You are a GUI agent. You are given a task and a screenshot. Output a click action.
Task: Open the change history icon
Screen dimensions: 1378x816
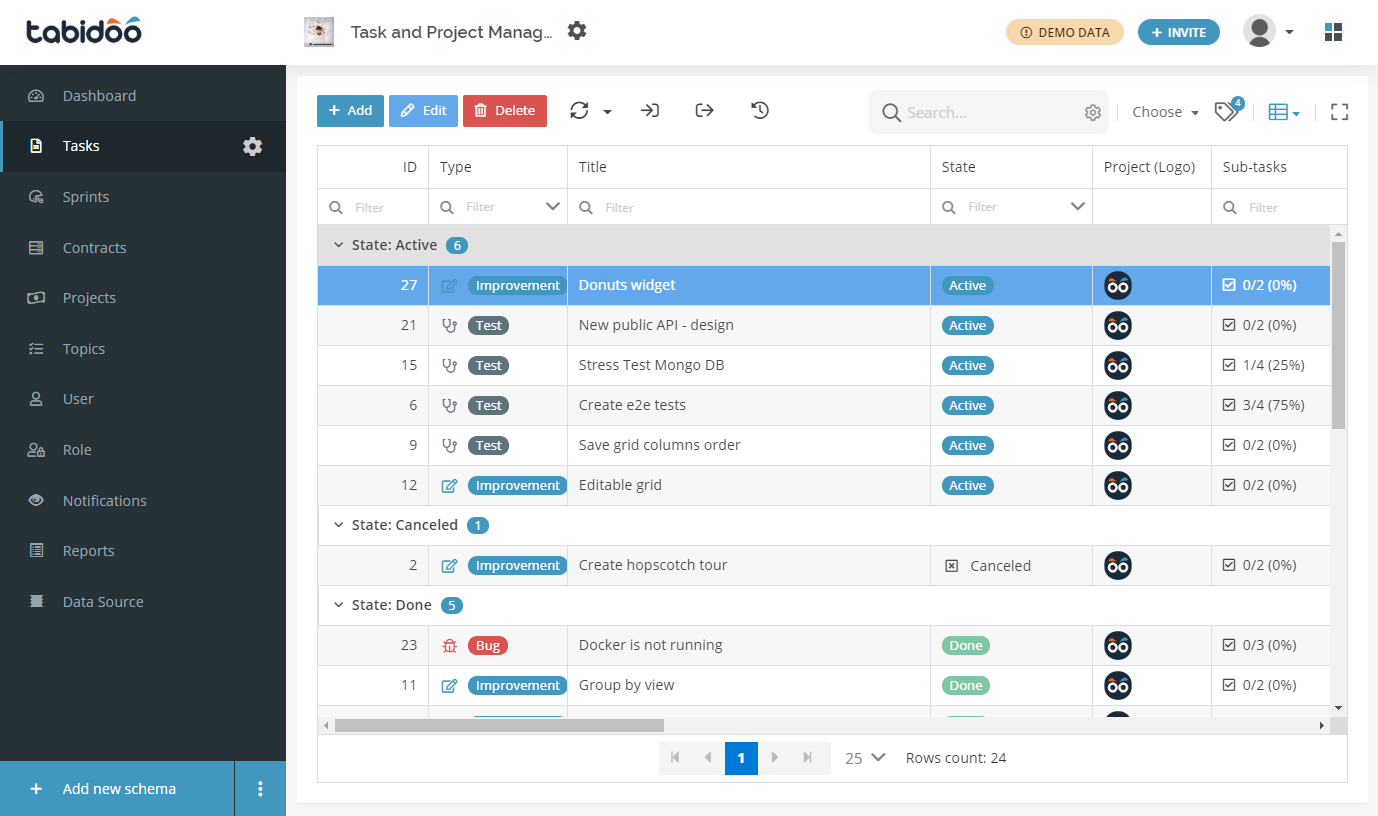(760, 111)
